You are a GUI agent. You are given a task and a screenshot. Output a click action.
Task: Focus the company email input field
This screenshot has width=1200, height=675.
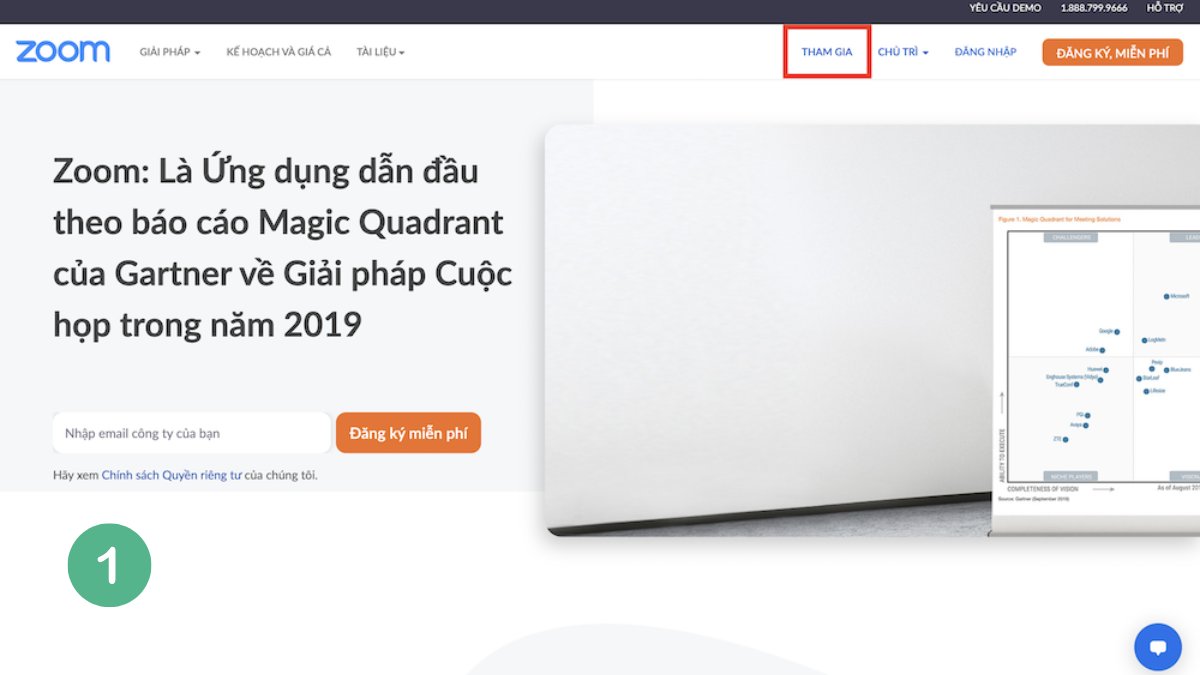pos(191,433)
